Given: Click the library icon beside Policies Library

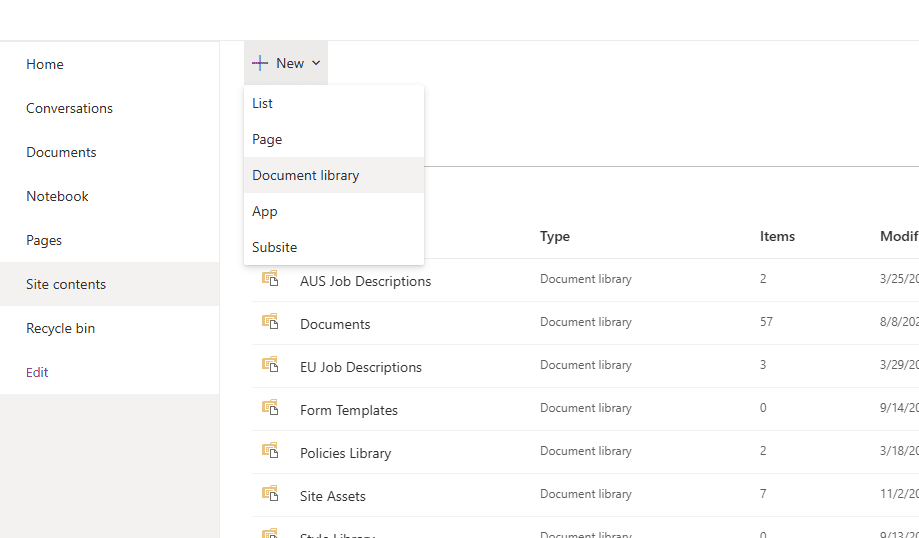Looking at the screenshot, I should click(270, 451).
